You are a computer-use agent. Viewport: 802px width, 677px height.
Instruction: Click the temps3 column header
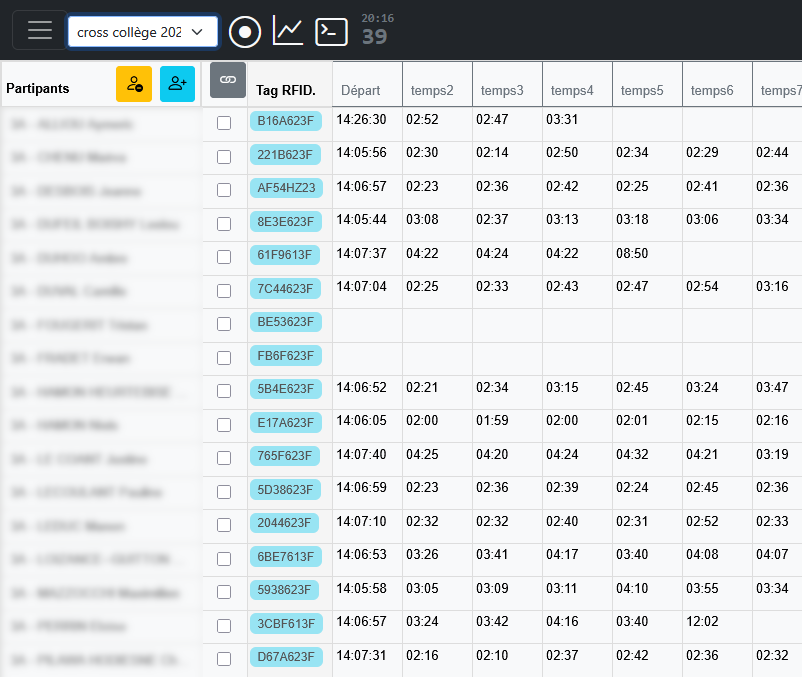pos(507,84)
